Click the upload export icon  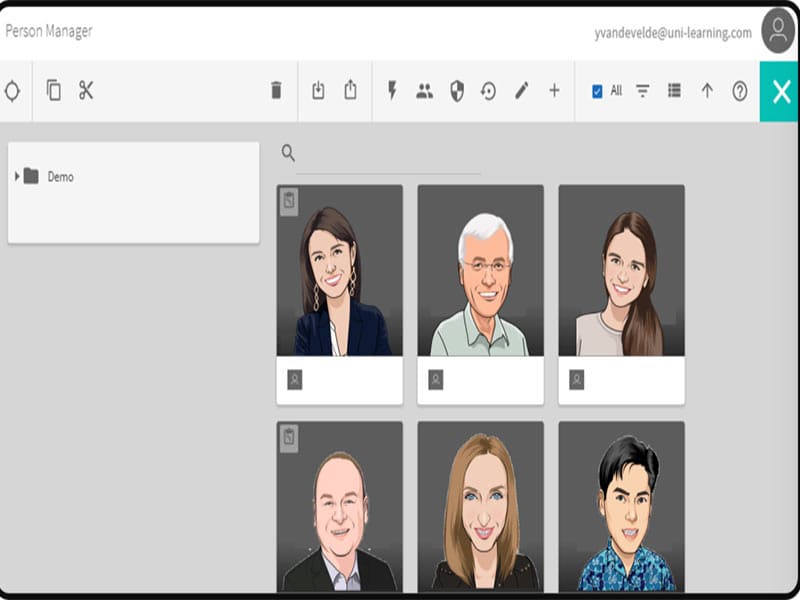(350, 91)
